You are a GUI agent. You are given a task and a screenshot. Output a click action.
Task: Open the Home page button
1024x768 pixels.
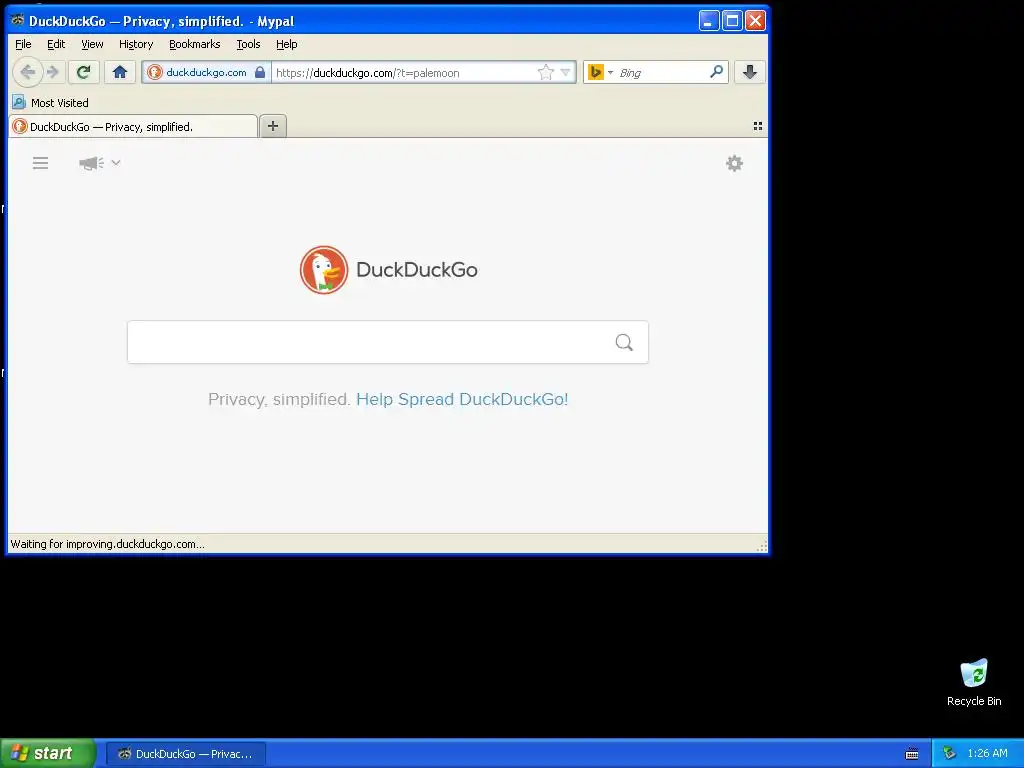pos(120,72)
